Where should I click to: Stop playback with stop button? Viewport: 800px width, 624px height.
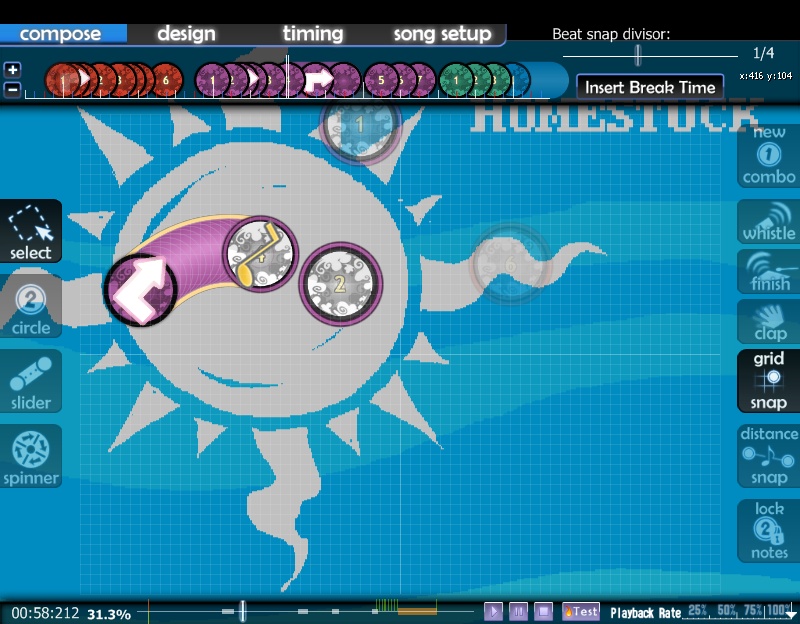click(x=543, y=611)
